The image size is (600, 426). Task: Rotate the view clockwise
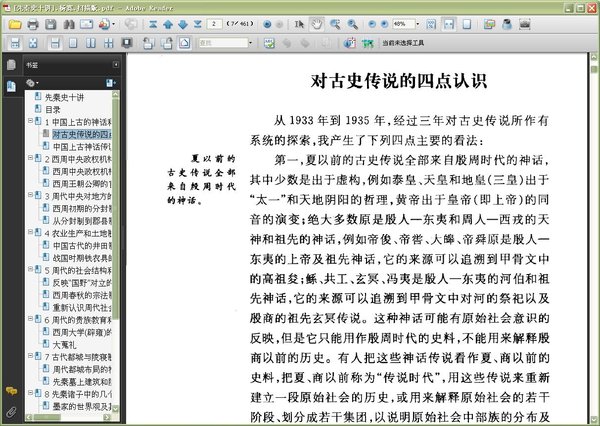(x=166, y=43)
